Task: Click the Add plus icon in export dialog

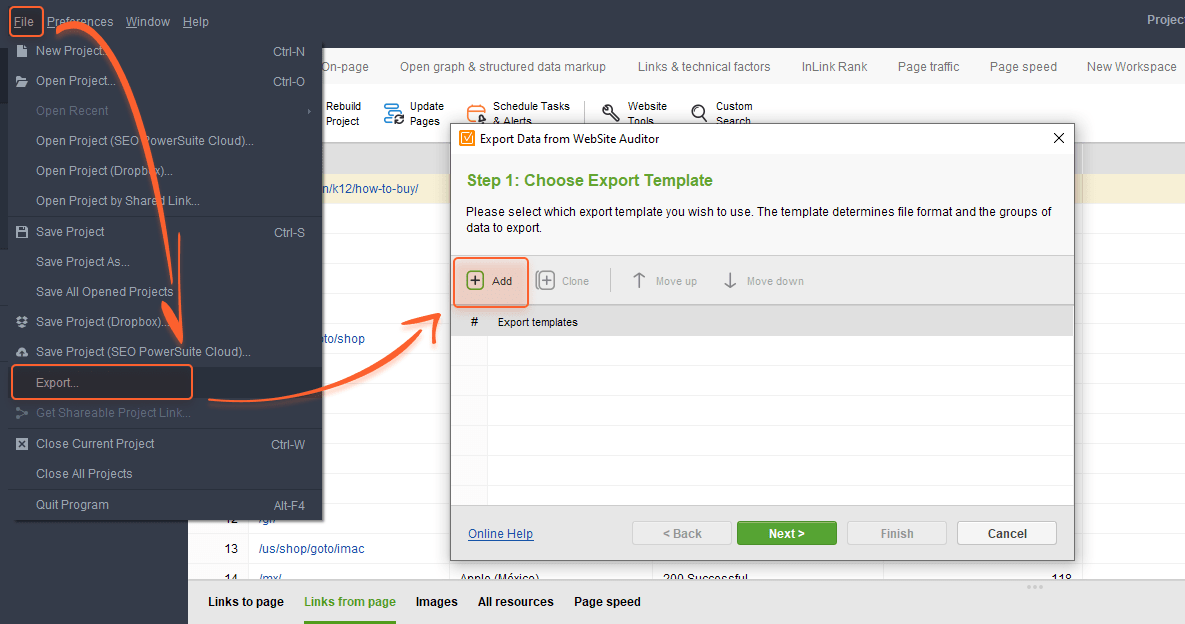Action: [x=475, y=280]
